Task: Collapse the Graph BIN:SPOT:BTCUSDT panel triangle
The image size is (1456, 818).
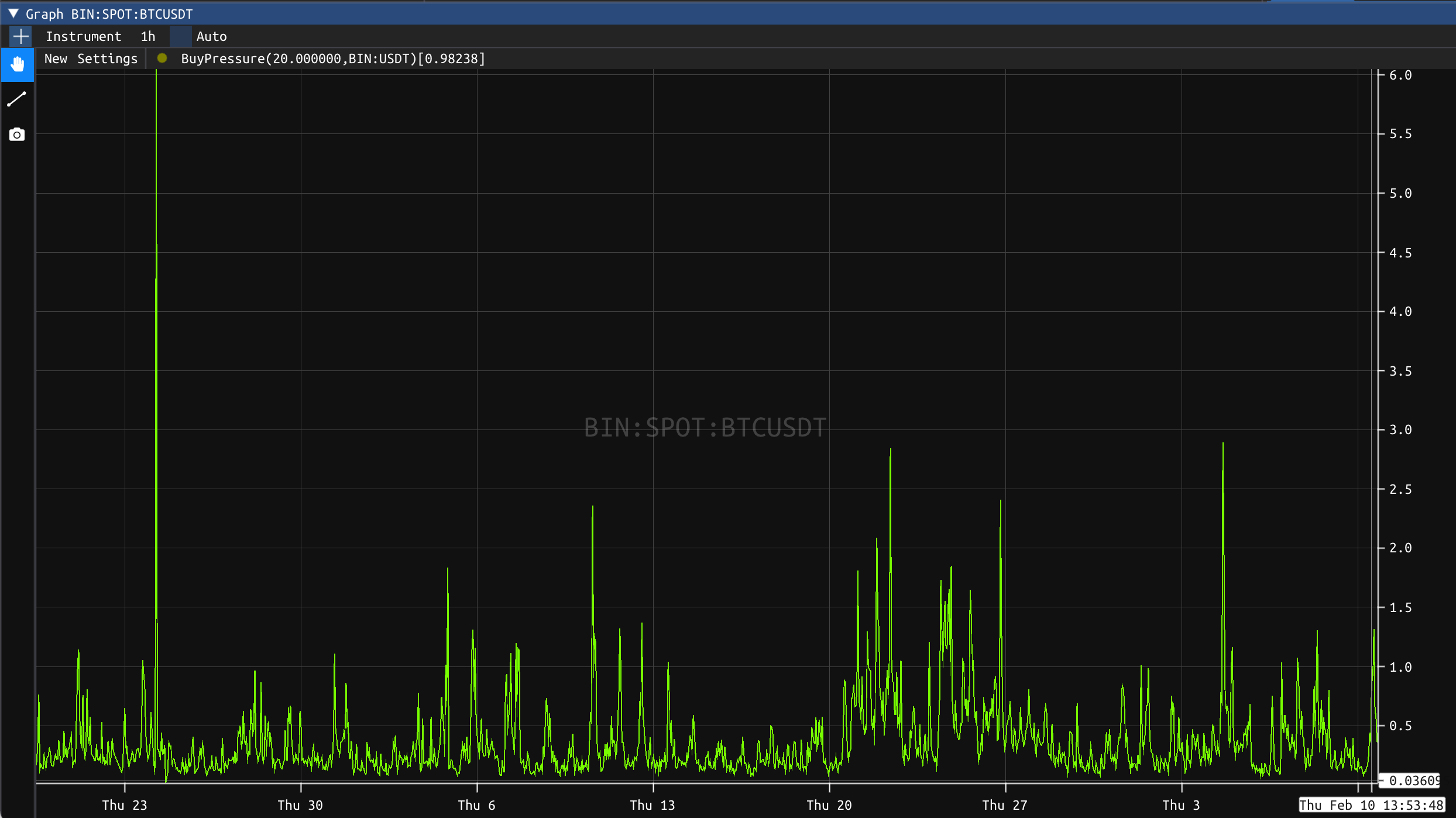Action: (x=13, y=13)
